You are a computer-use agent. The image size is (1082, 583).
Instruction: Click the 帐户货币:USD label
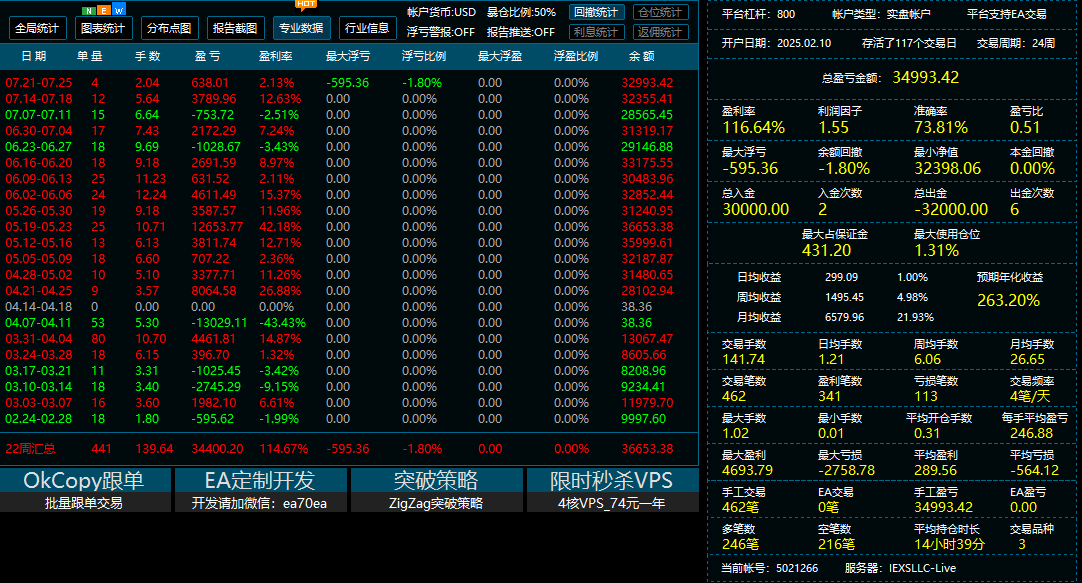point(441,12)
